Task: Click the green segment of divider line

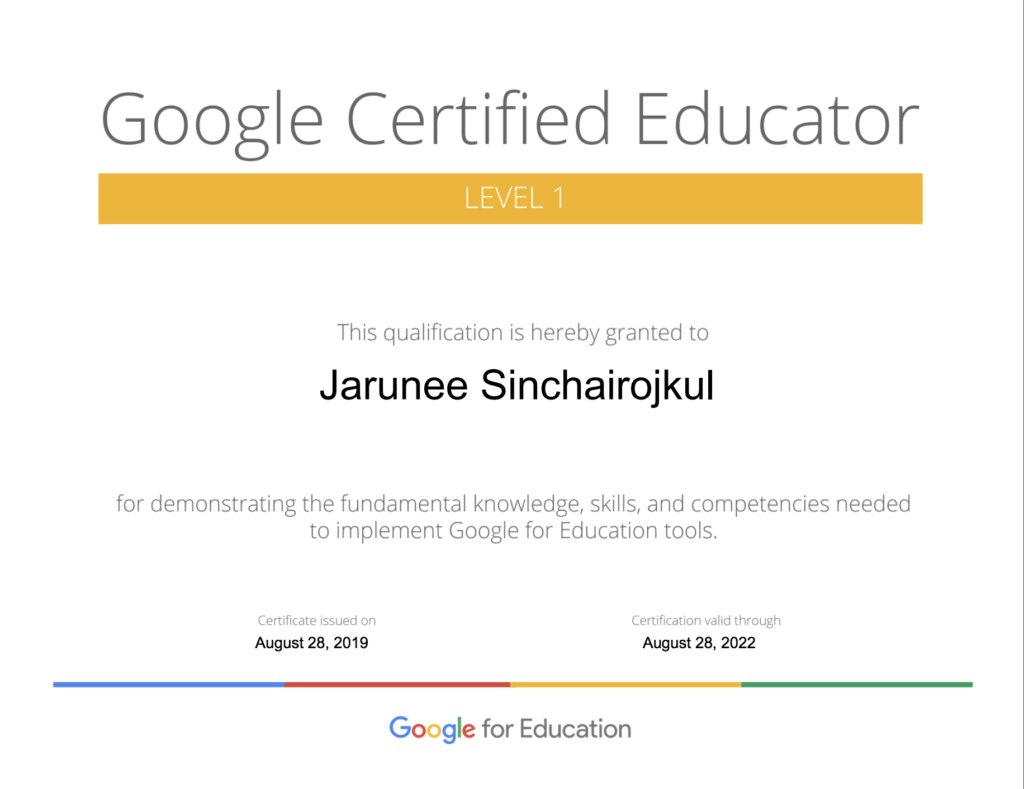Action: click(x=857, y=684)
